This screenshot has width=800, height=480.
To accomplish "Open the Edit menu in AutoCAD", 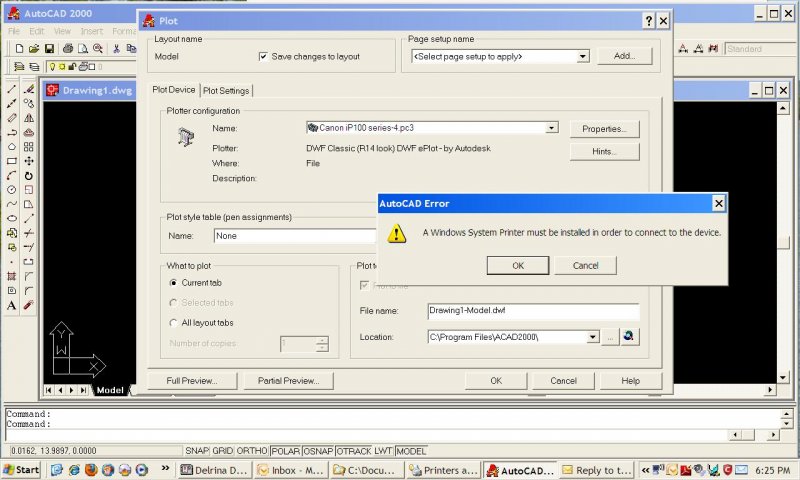I will click(36, 31).
